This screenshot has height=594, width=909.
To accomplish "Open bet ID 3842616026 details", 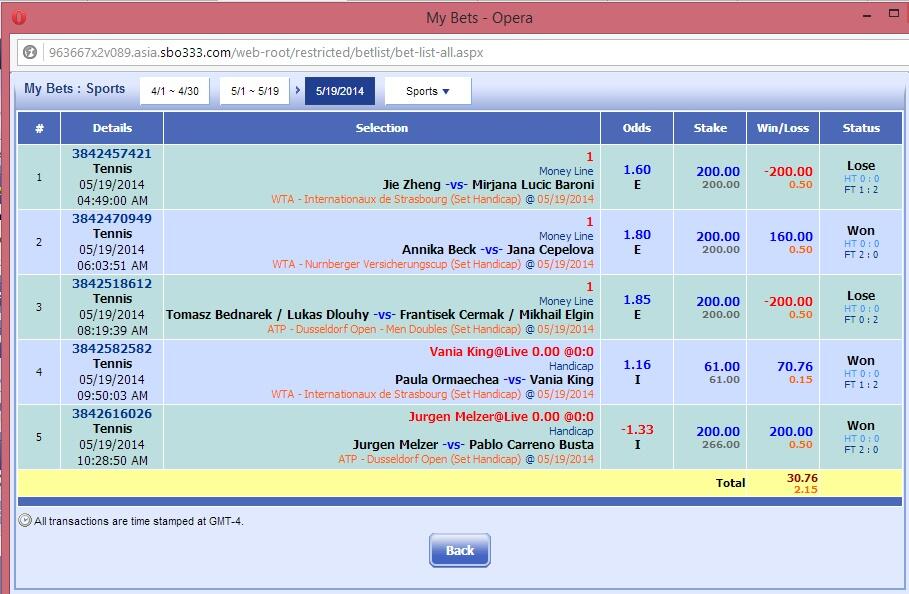I will [112, 413].
